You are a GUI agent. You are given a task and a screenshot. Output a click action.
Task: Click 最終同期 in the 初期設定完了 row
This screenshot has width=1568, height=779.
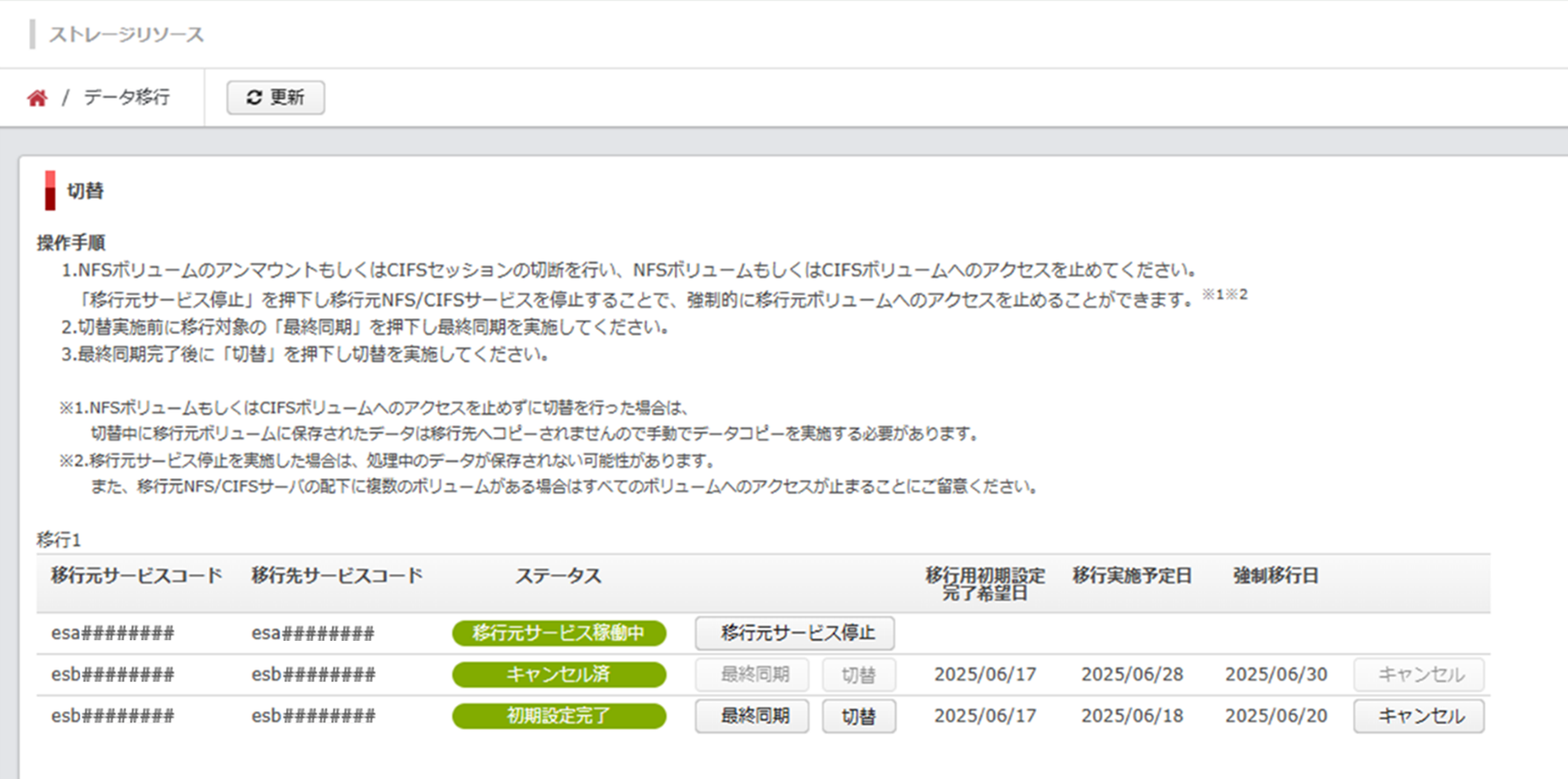[x=752, y=716]
